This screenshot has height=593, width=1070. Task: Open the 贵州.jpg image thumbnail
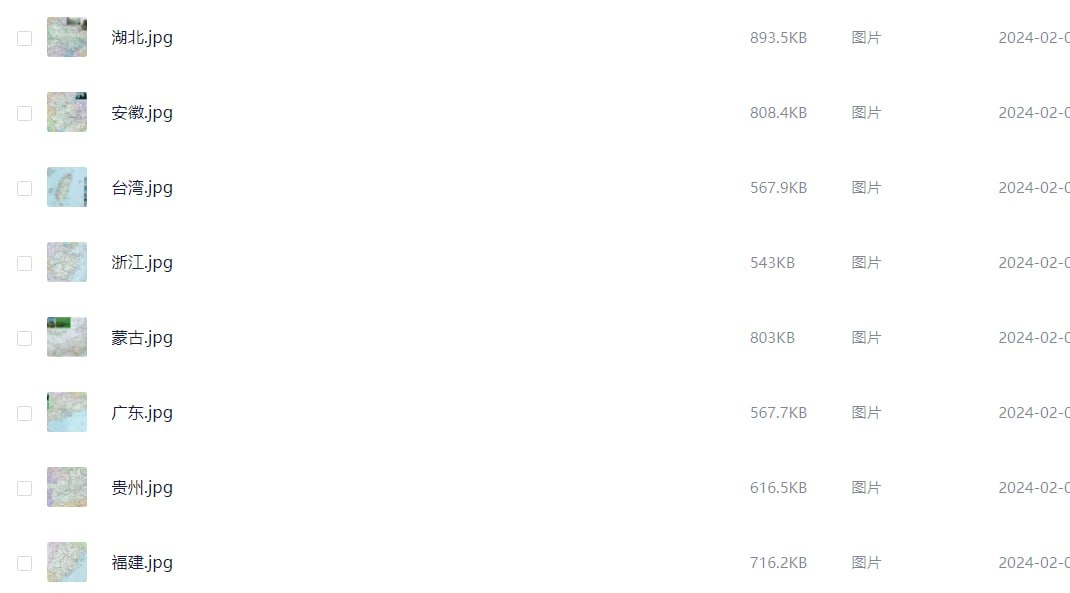pyautogui.click(x=67, y=487)
